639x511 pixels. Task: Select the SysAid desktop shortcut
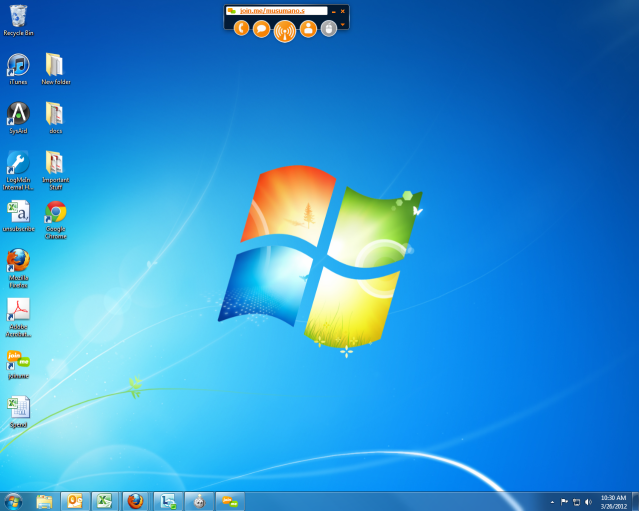tap(18, 118)
